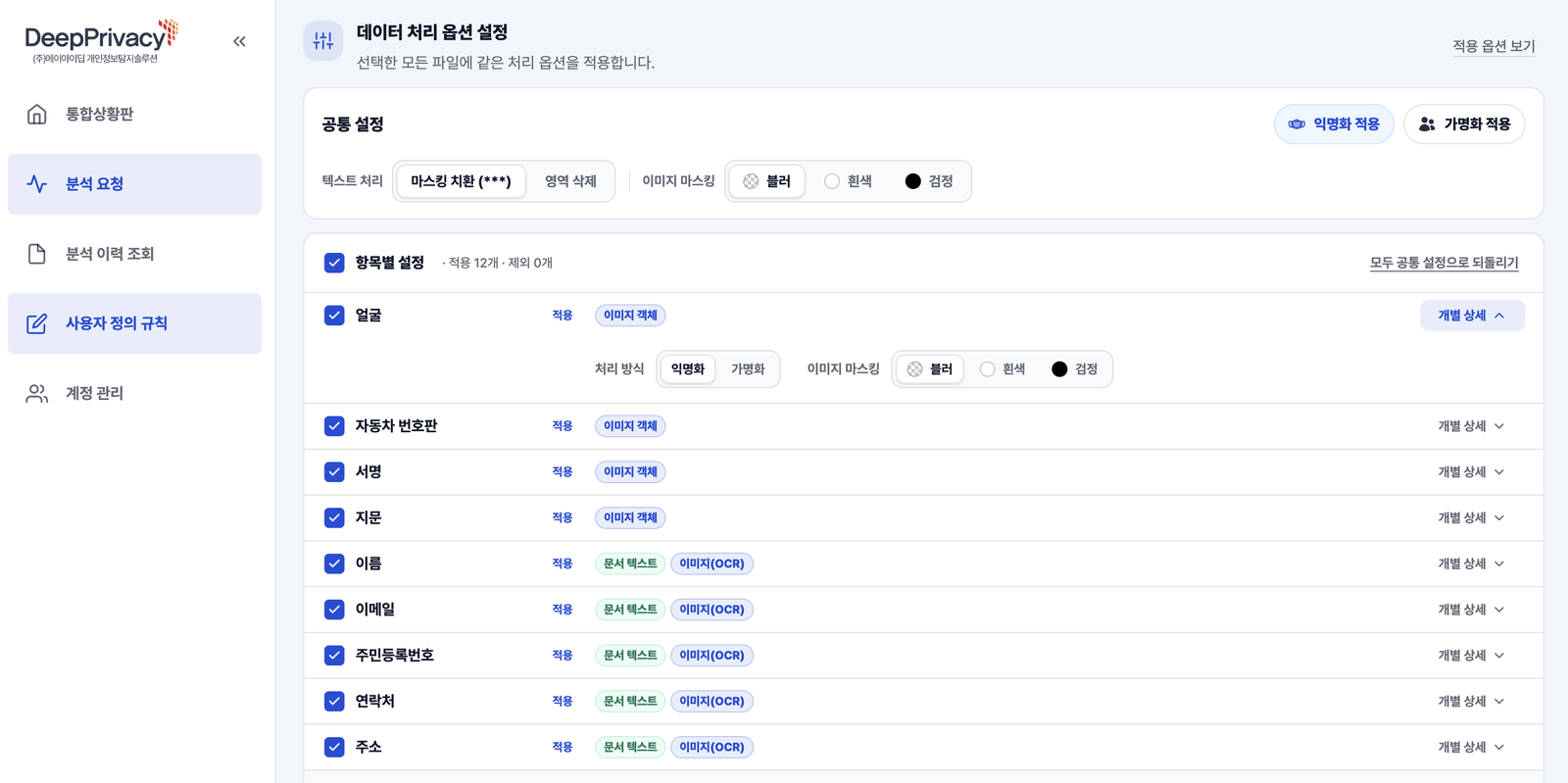
Task: Click the 모두 공통 설정으로 되돌리기 link
Action: point(1444,263)
